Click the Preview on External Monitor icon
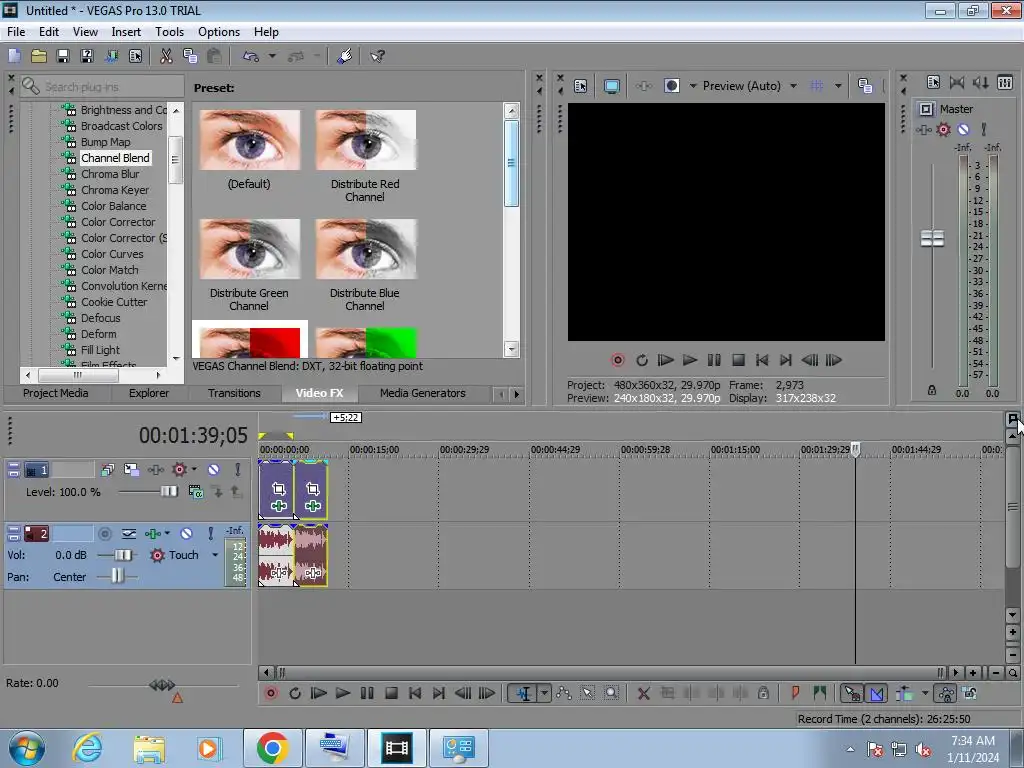Screen dimensions: 1024x768 point(612,86)
